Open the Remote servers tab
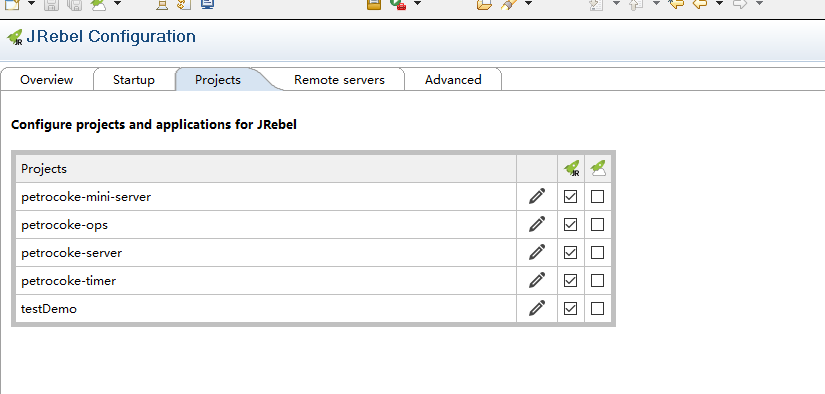The image size is (825, 394). 339,80
